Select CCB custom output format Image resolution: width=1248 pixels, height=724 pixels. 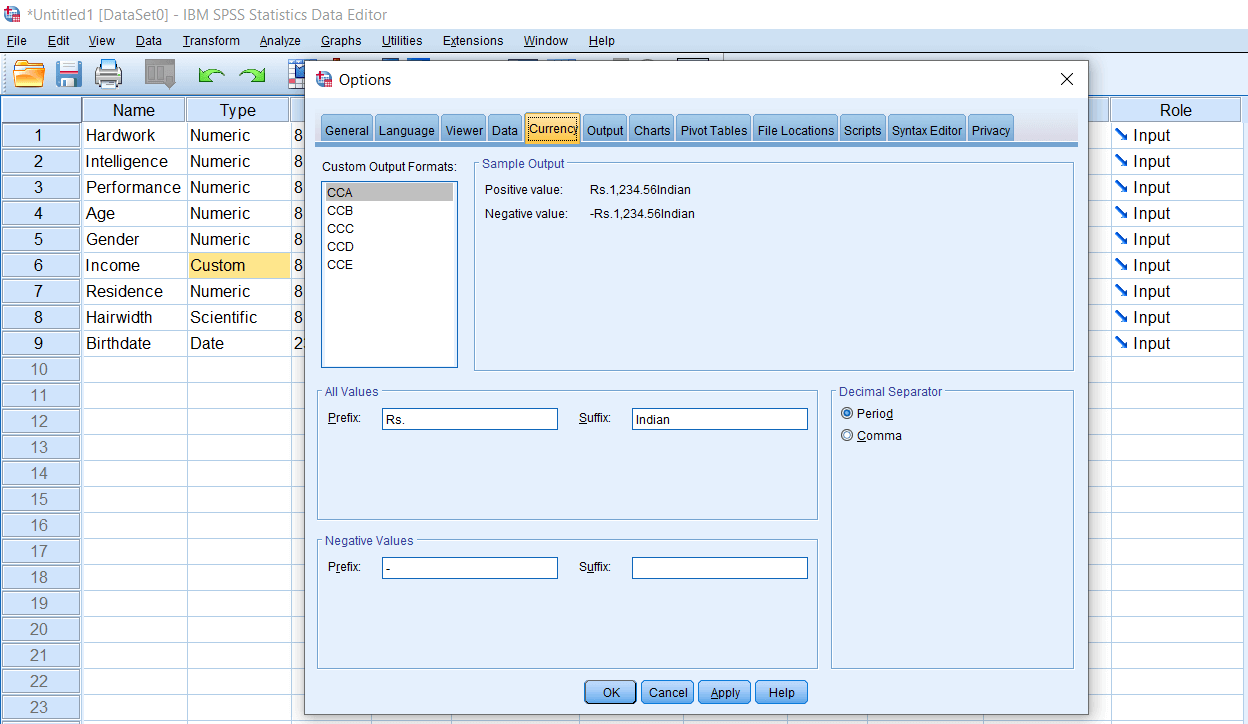(389, 210)
